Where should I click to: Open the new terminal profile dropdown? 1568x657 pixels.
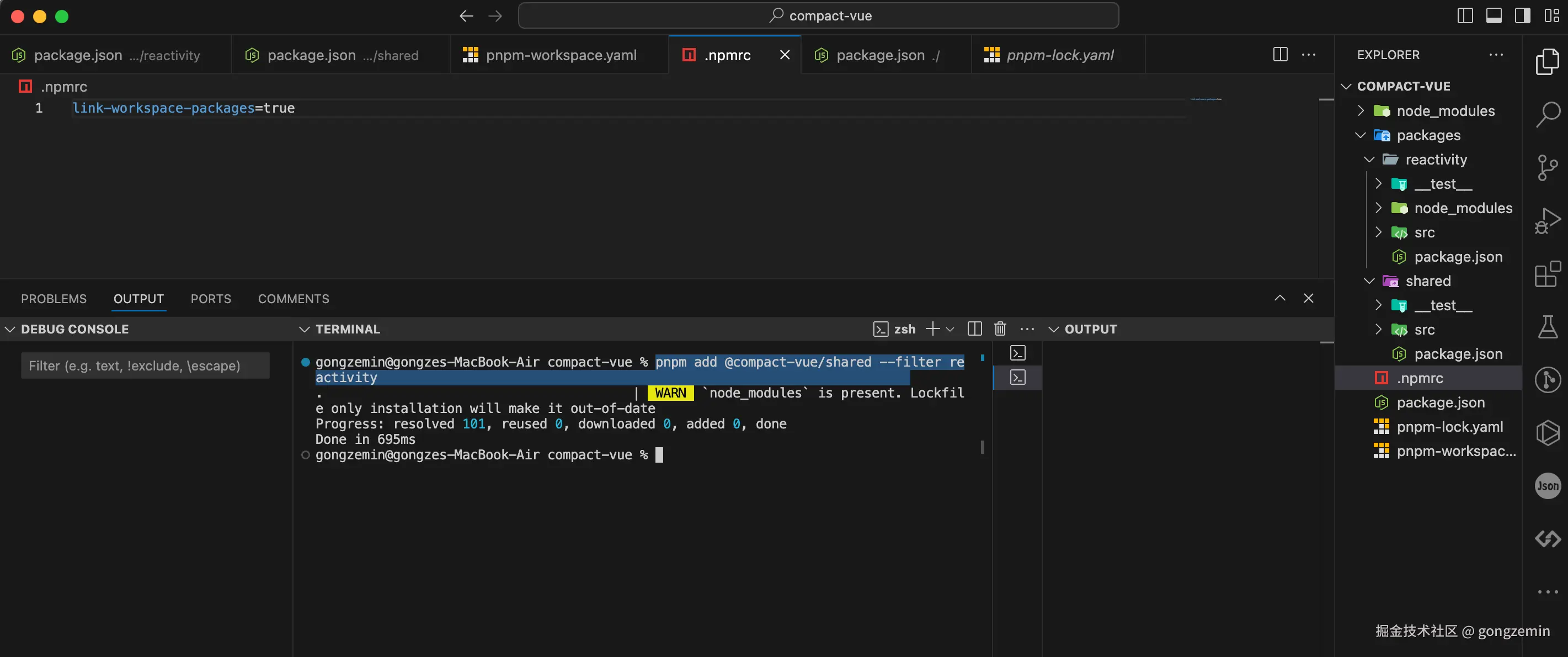coord(950,330)
